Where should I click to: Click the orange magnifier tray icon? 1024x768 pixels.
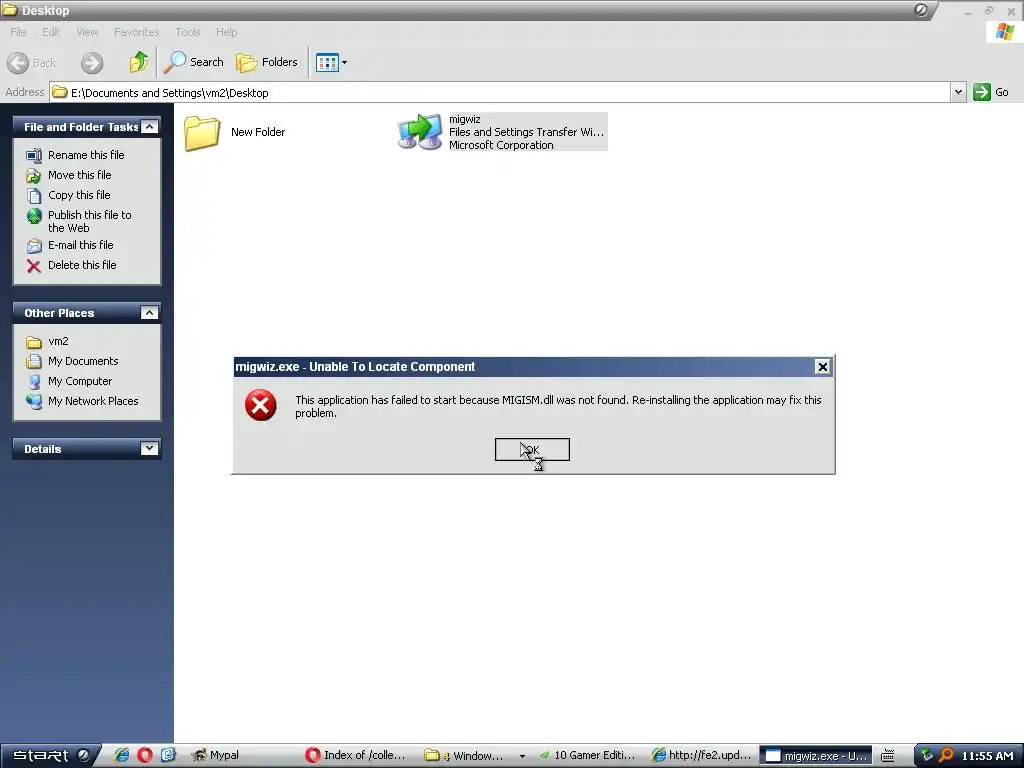(946, 755)
